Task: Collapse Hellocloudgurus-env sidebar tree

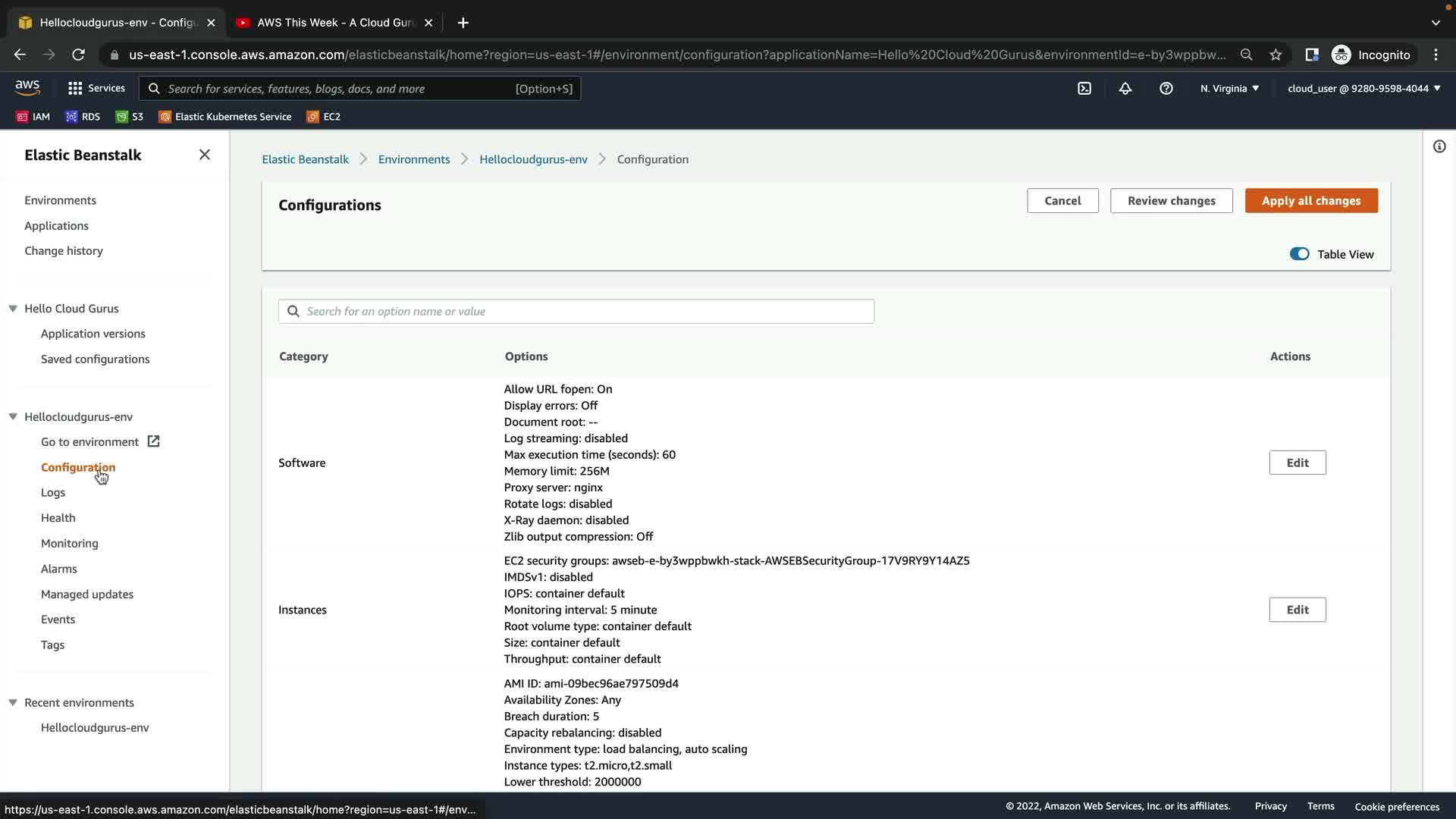Action: click(13, 417)
